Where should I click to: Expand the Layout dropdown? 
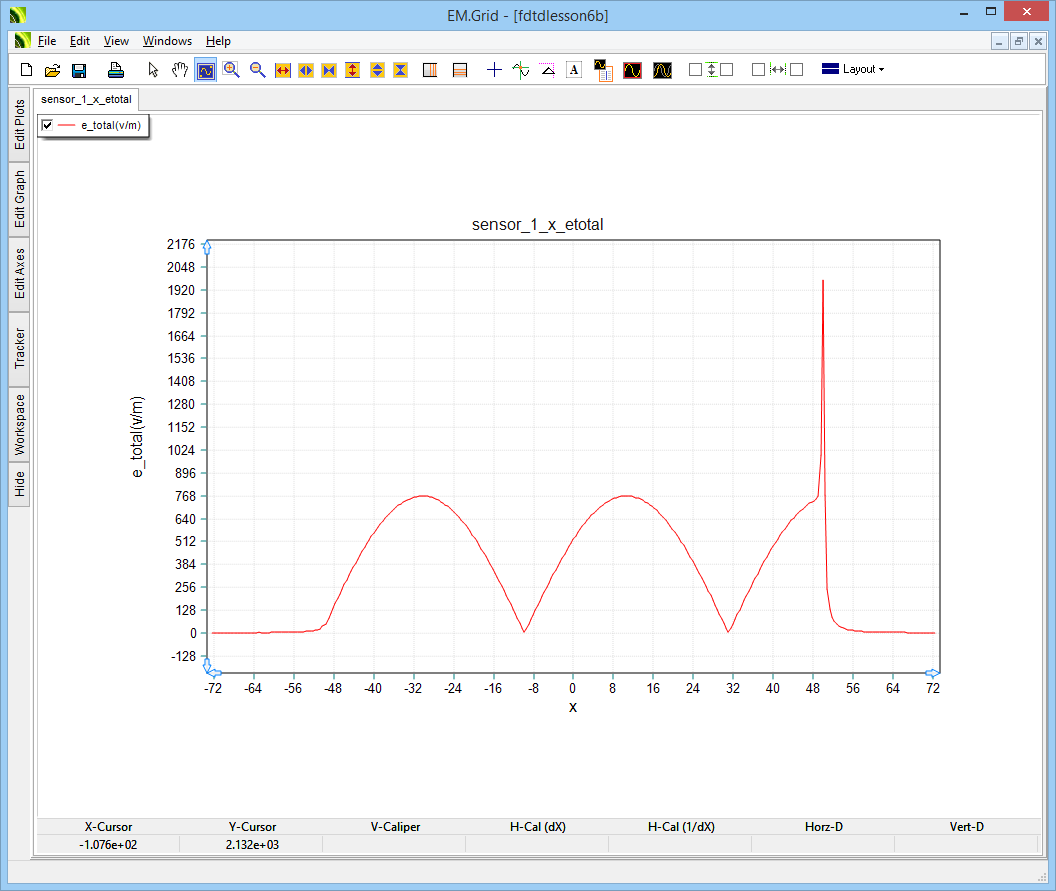(853, 70)
